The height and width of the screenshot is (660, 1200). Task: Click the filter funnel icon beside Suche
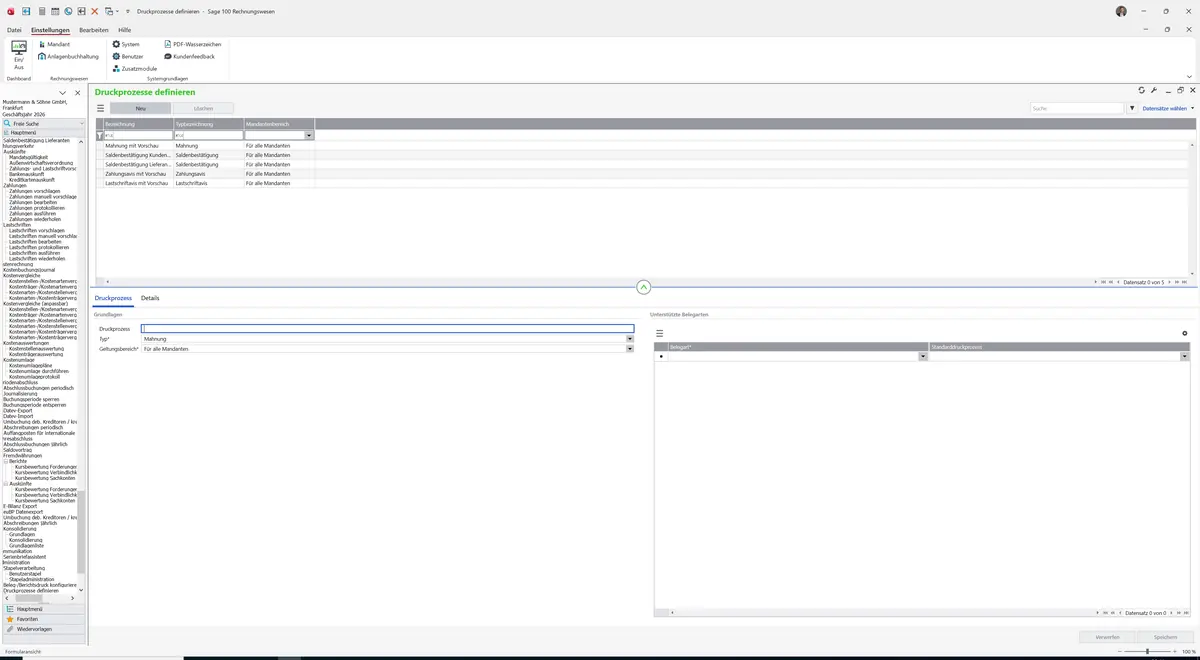coord(1132,108)
